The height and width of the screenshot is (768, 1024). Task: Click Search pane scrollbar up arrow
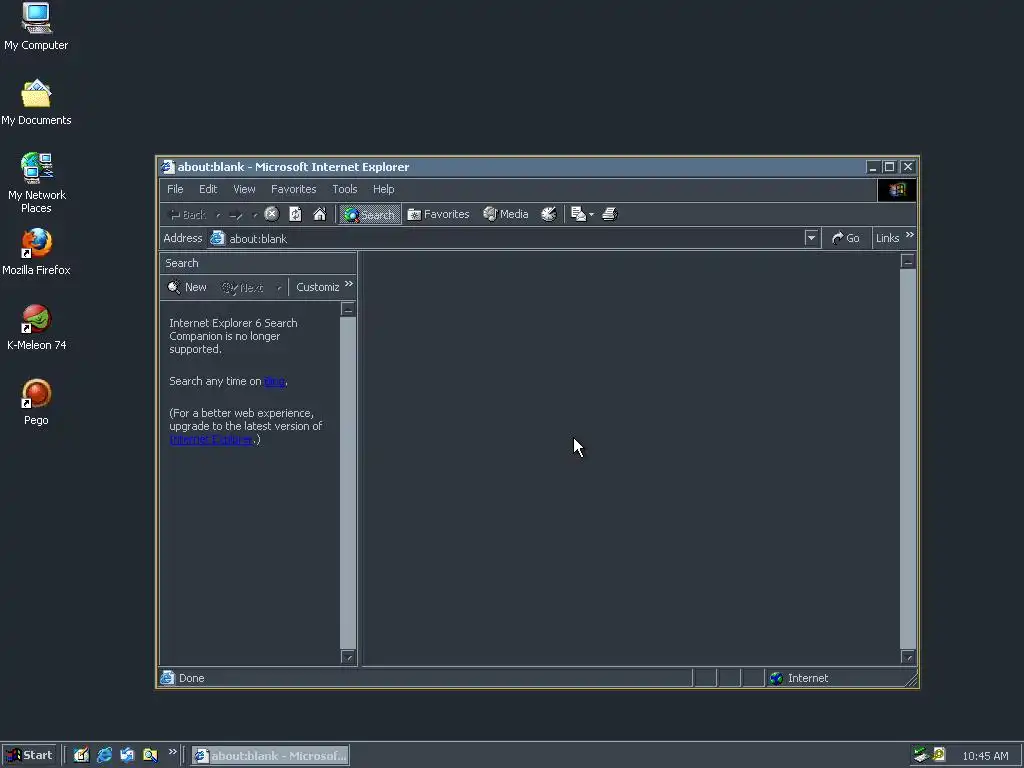point(347,310)
